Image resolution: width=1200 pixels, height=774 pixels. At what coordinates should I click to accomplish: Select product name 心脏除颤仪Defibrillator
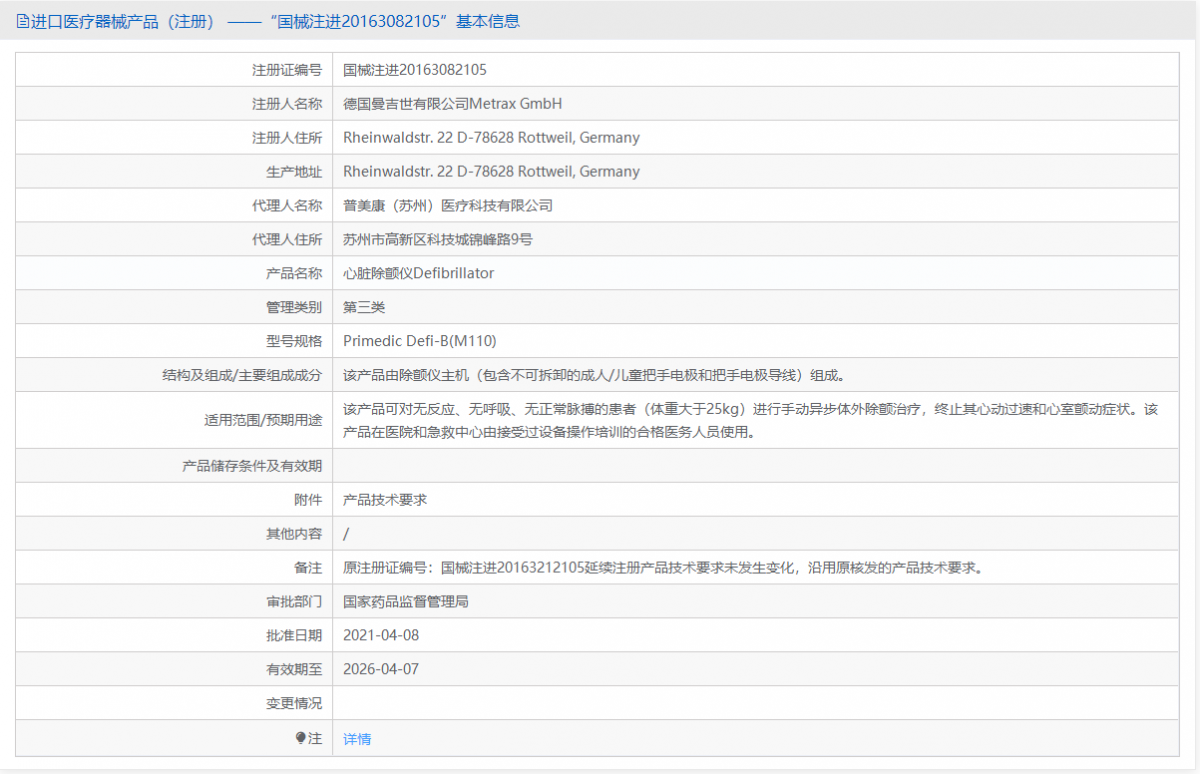pyautogui.click(x=419, y=273)
